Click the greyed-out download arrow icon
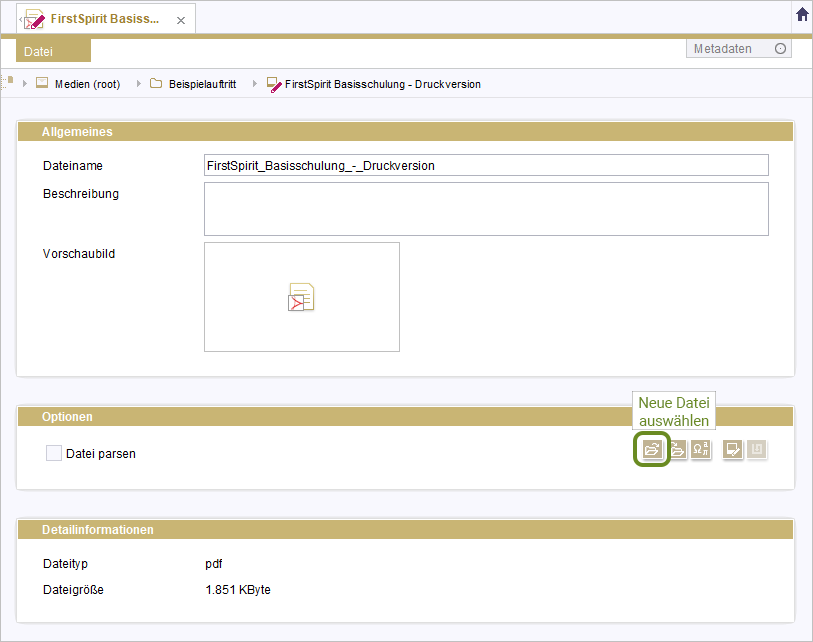813x642 pixels. (x=757, y=449)
